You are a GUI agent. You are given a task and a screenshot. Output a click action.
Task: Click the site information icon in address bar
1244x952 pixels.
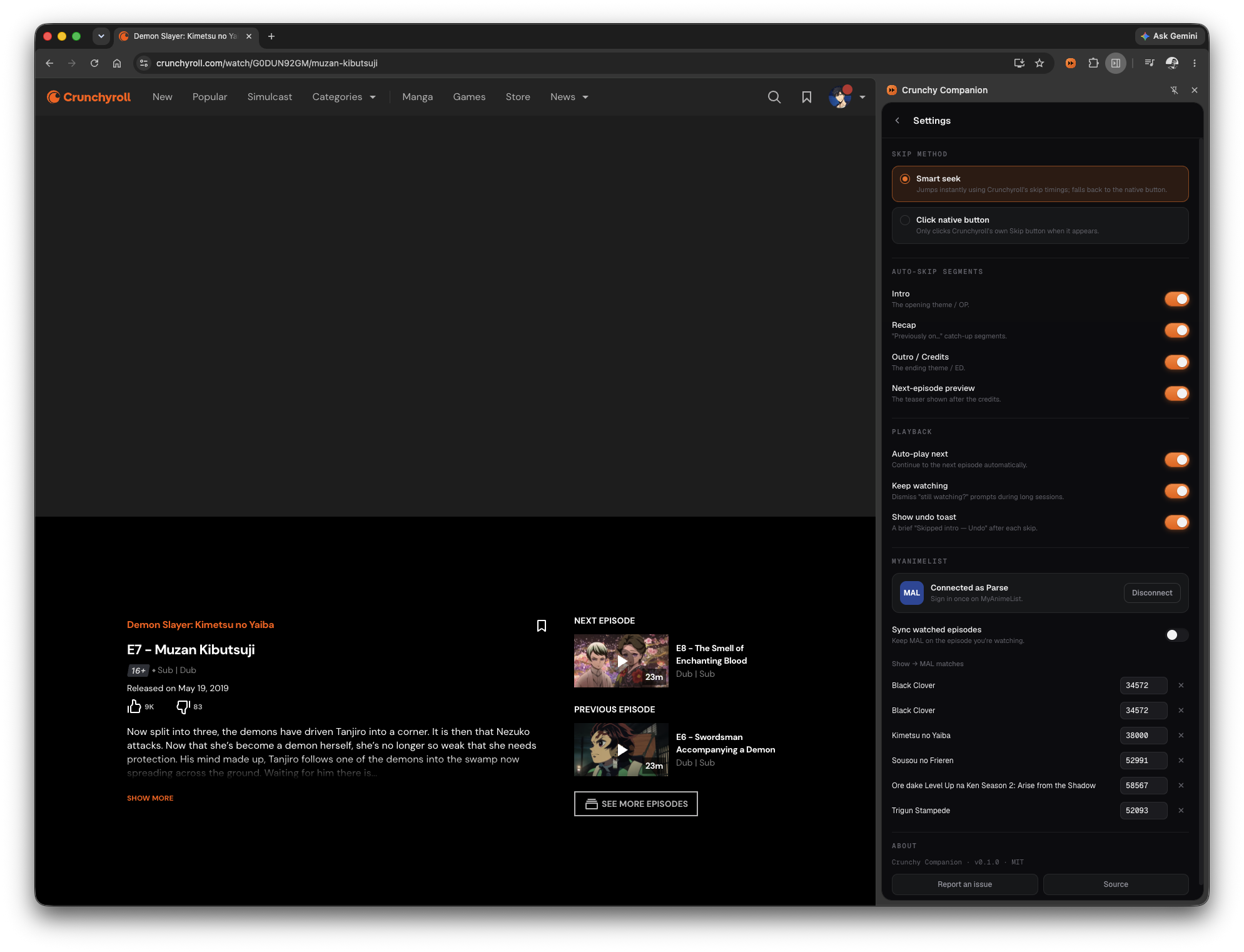point(144,63)
